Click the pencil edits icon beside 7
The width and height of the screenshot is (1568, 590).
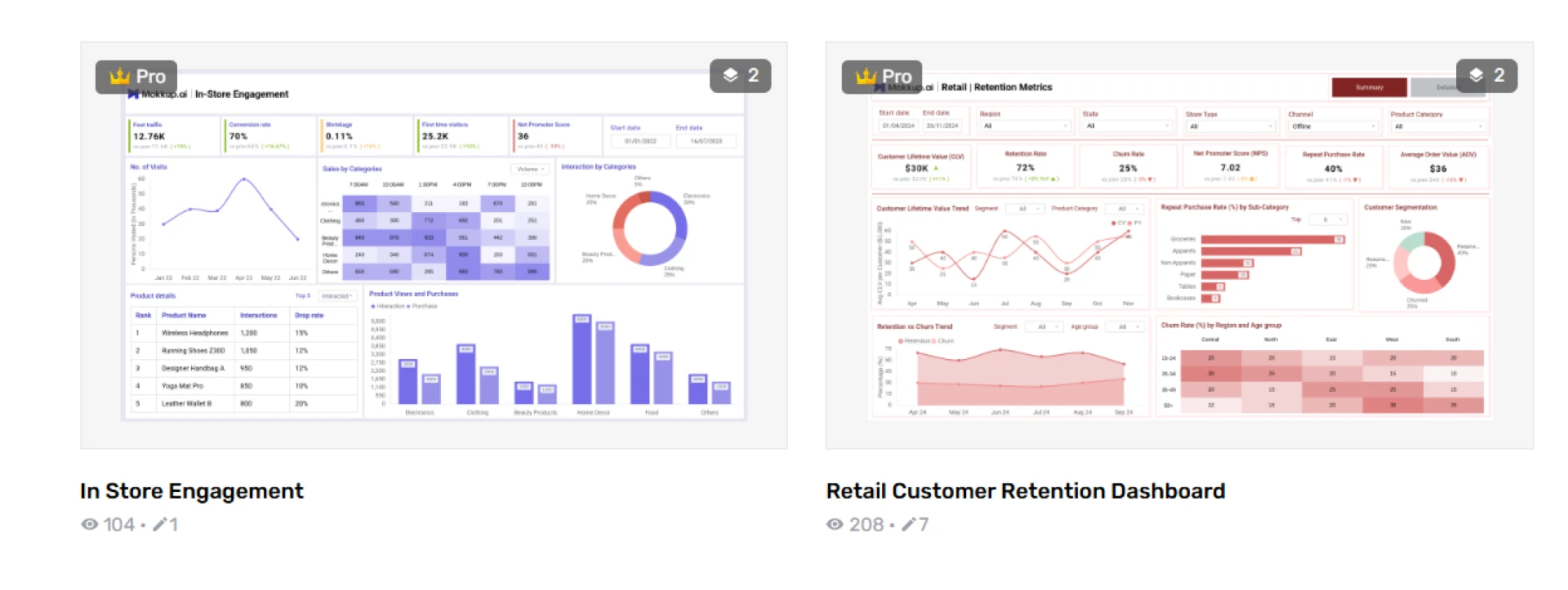coord(908,525)
